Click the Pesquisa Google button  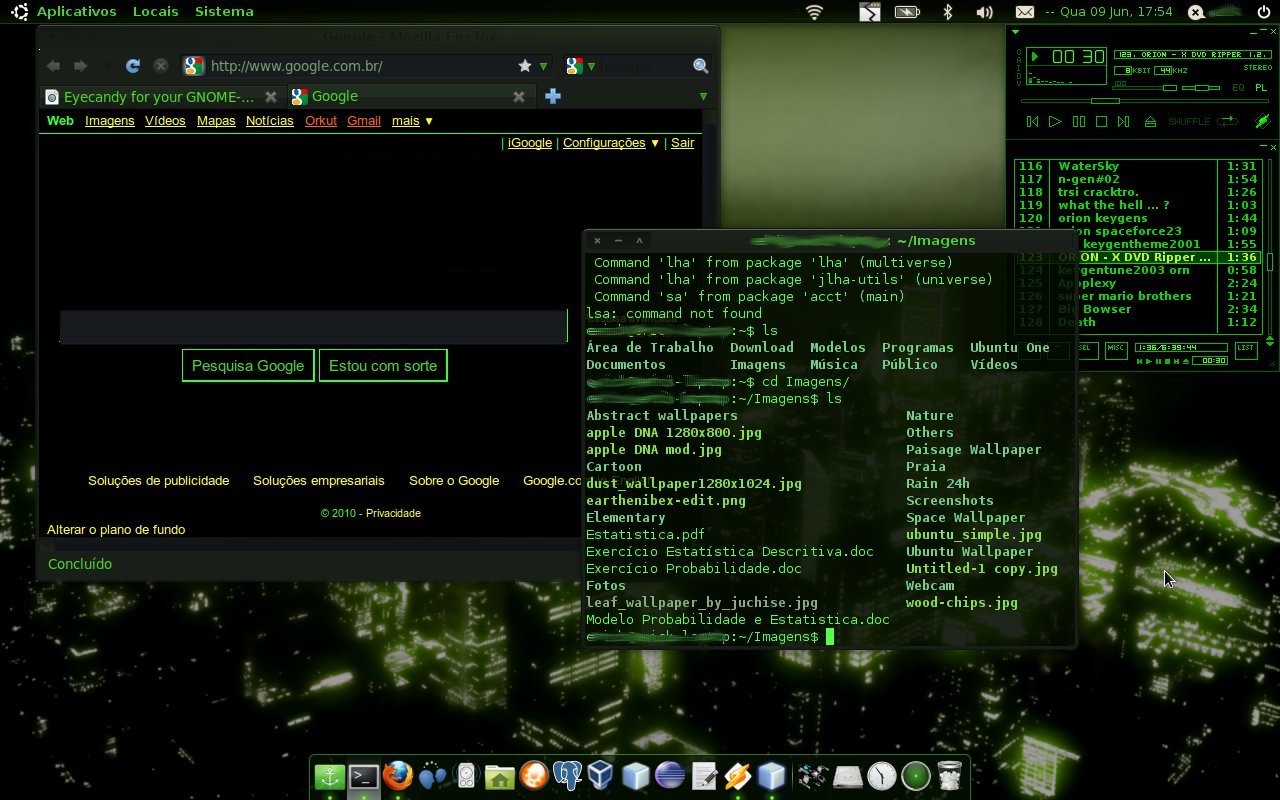[248, 366]
